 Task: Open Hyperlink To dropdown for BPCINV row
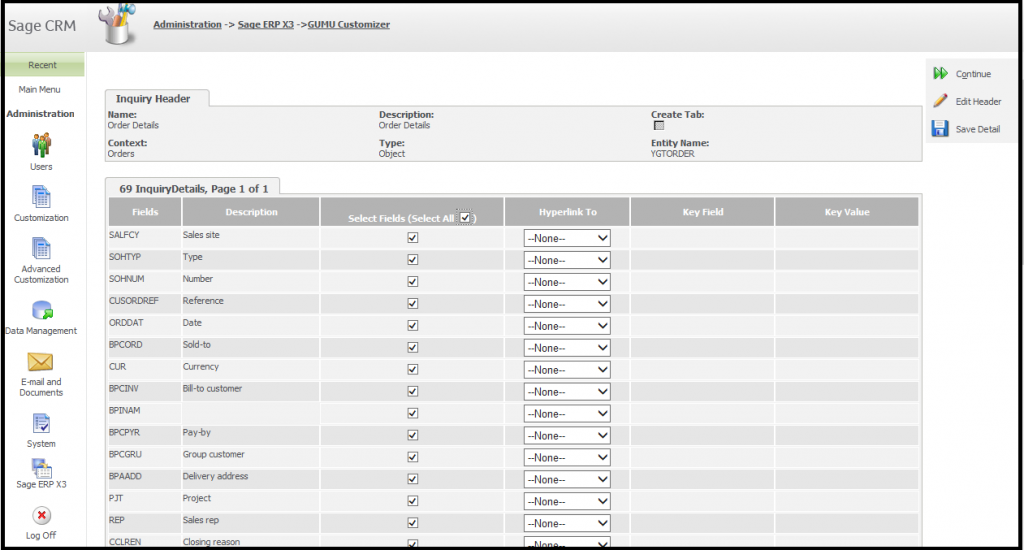pyautogui.click(x=567, y=391)
